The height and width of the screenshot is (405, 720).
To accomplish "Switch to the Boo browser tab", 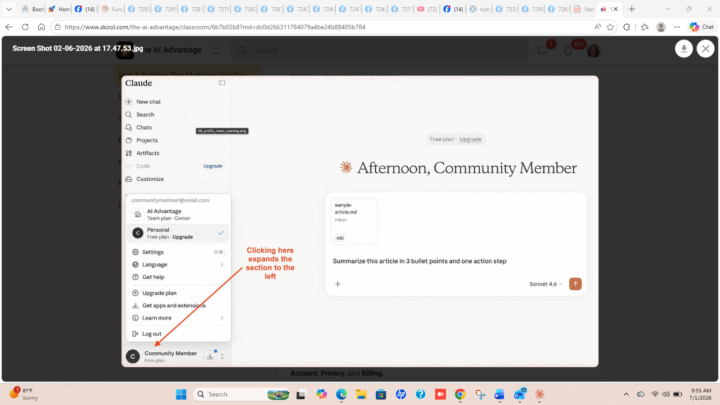I will click(x=32, y=9).
